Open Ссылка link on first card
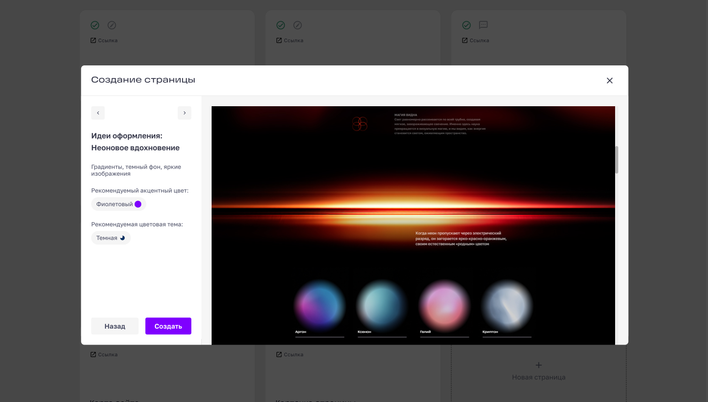The width and height of the screenshot is (708, 402). click(x=104, y=40)
